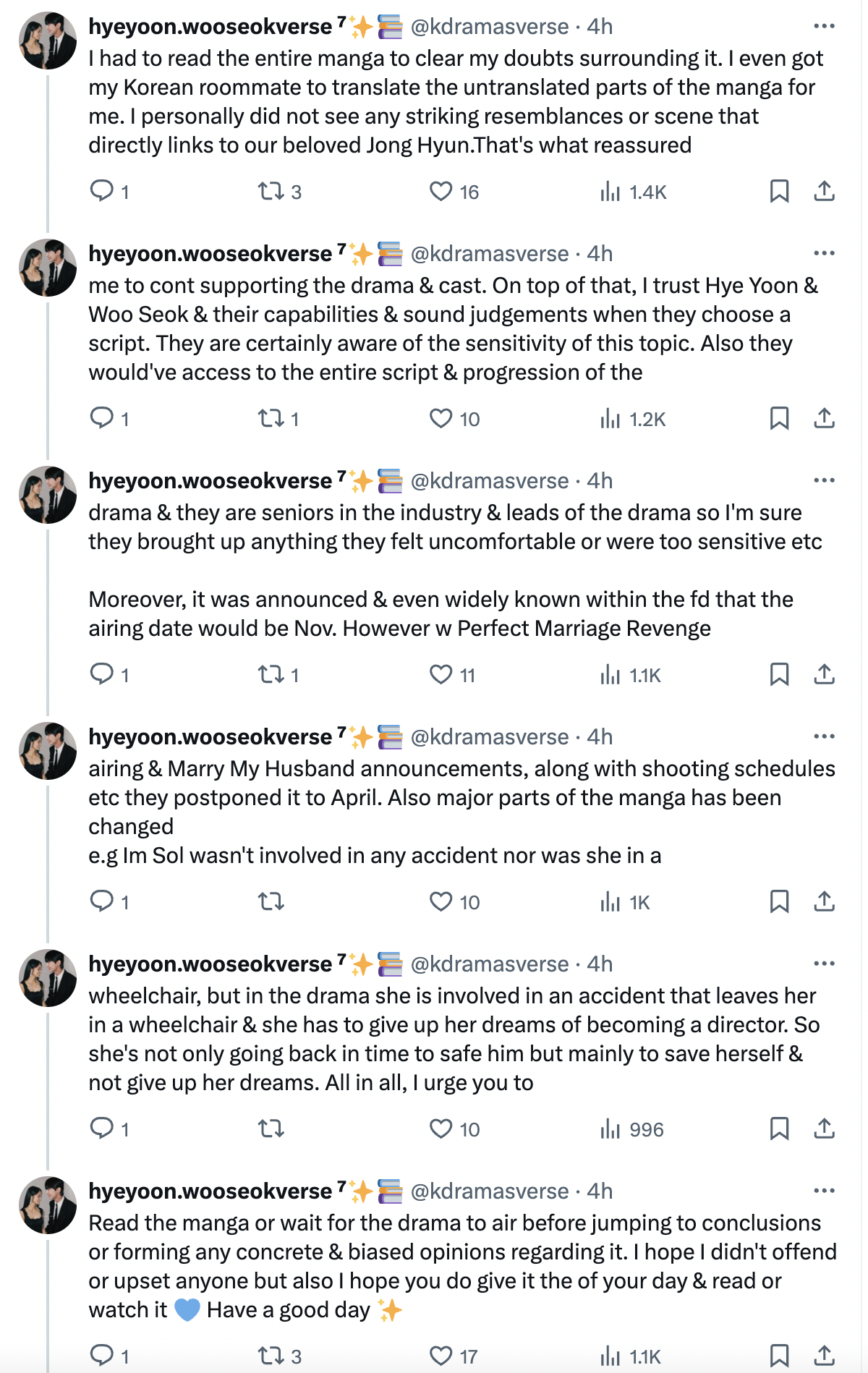Viewport: 868px width, 1373px height.
Task: Bookmark the first tweet in thread
Action: 779,191
